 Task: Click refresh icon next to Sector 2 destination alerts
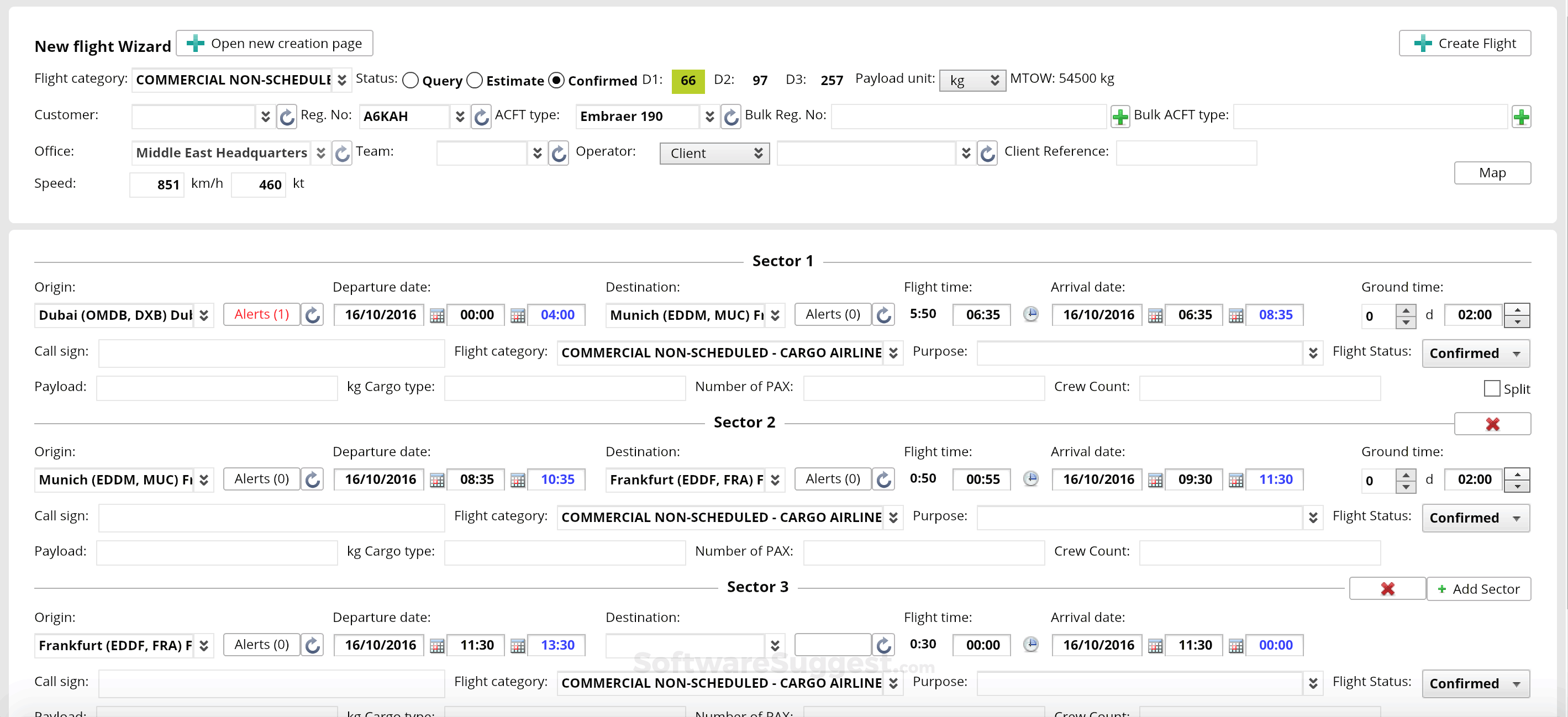tap(883, 479)
